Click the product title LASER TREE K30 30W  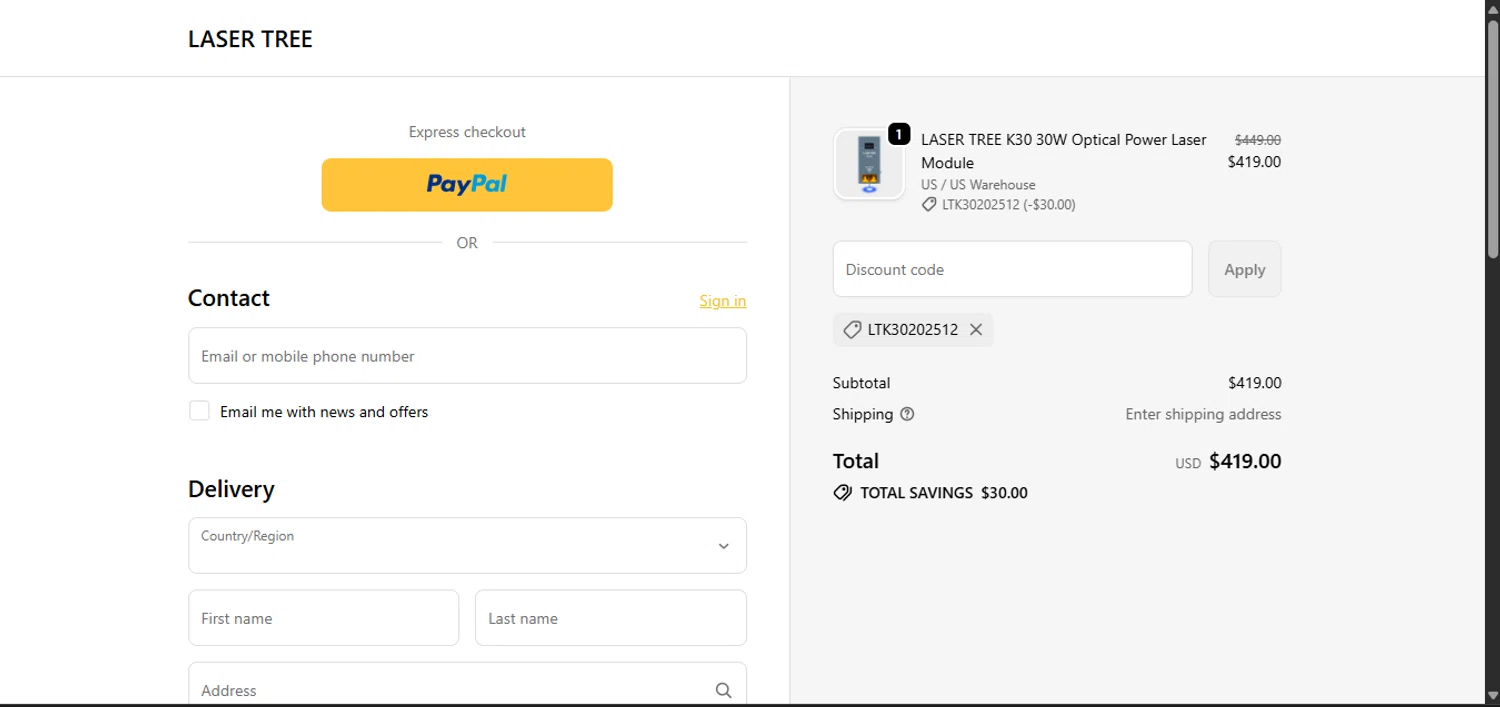click(1063, 151)
